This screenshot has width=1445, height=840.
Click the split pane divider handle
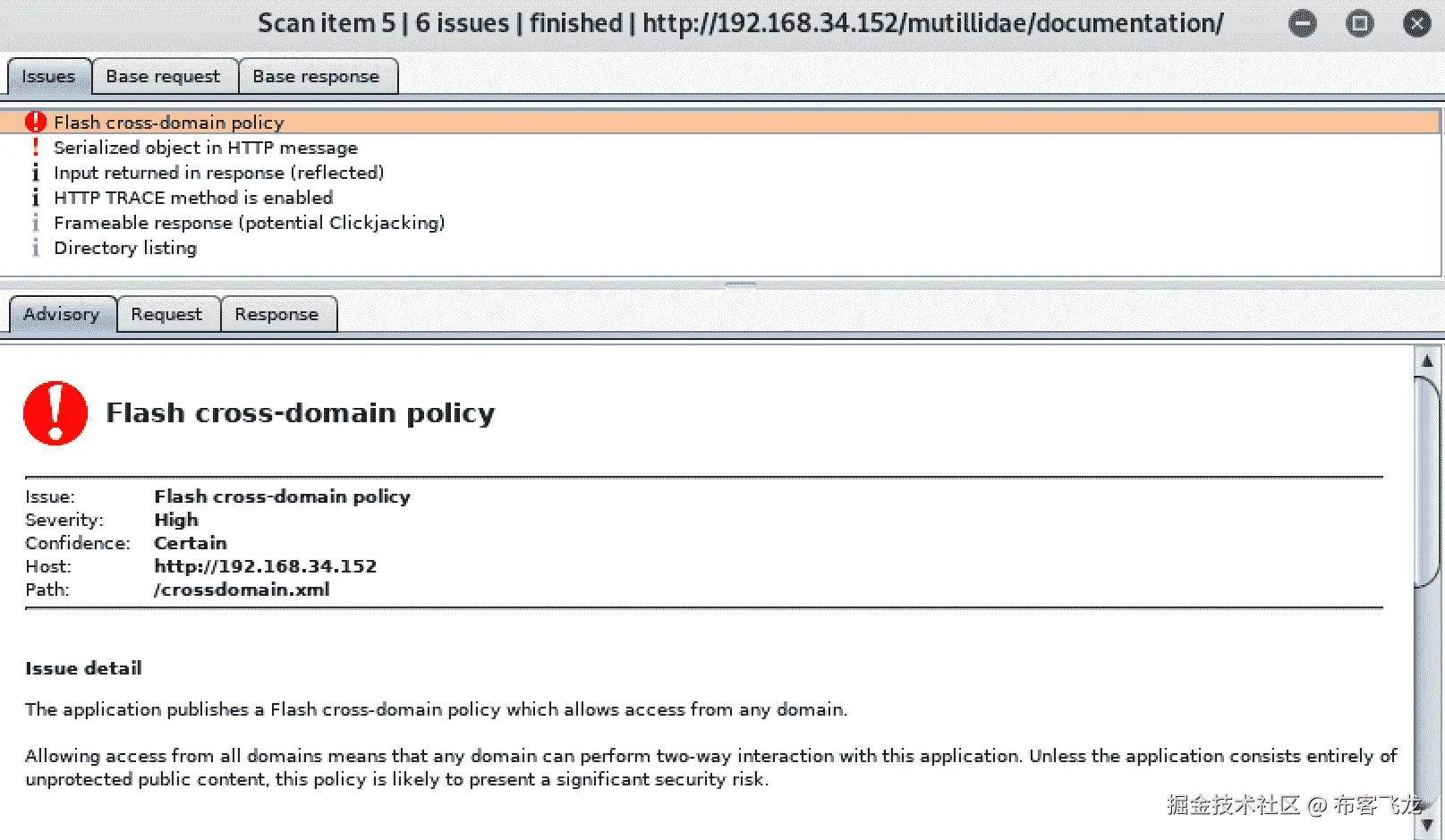(x=740, y=285)
